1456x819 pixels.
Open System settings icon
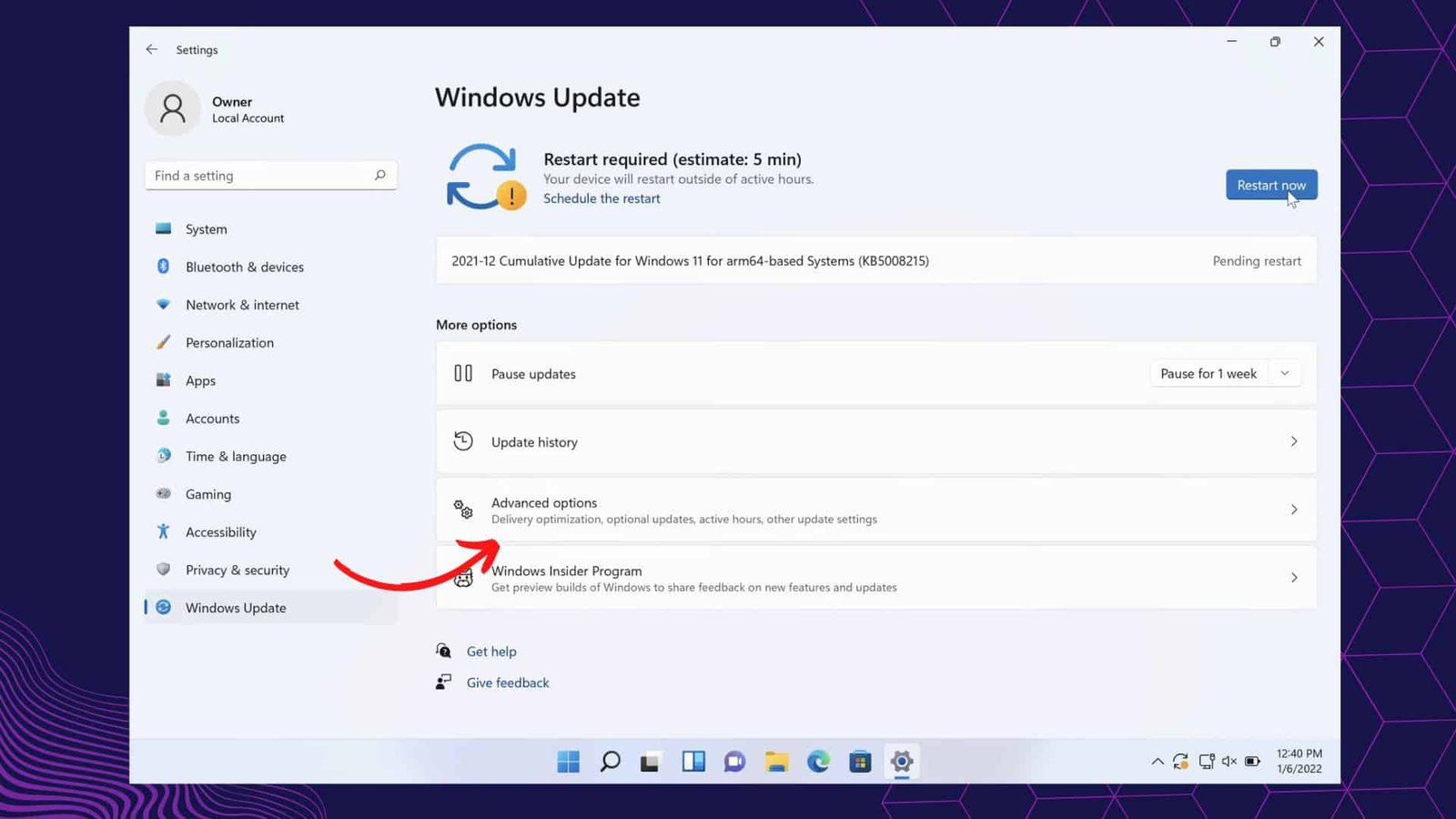(164, 228)
